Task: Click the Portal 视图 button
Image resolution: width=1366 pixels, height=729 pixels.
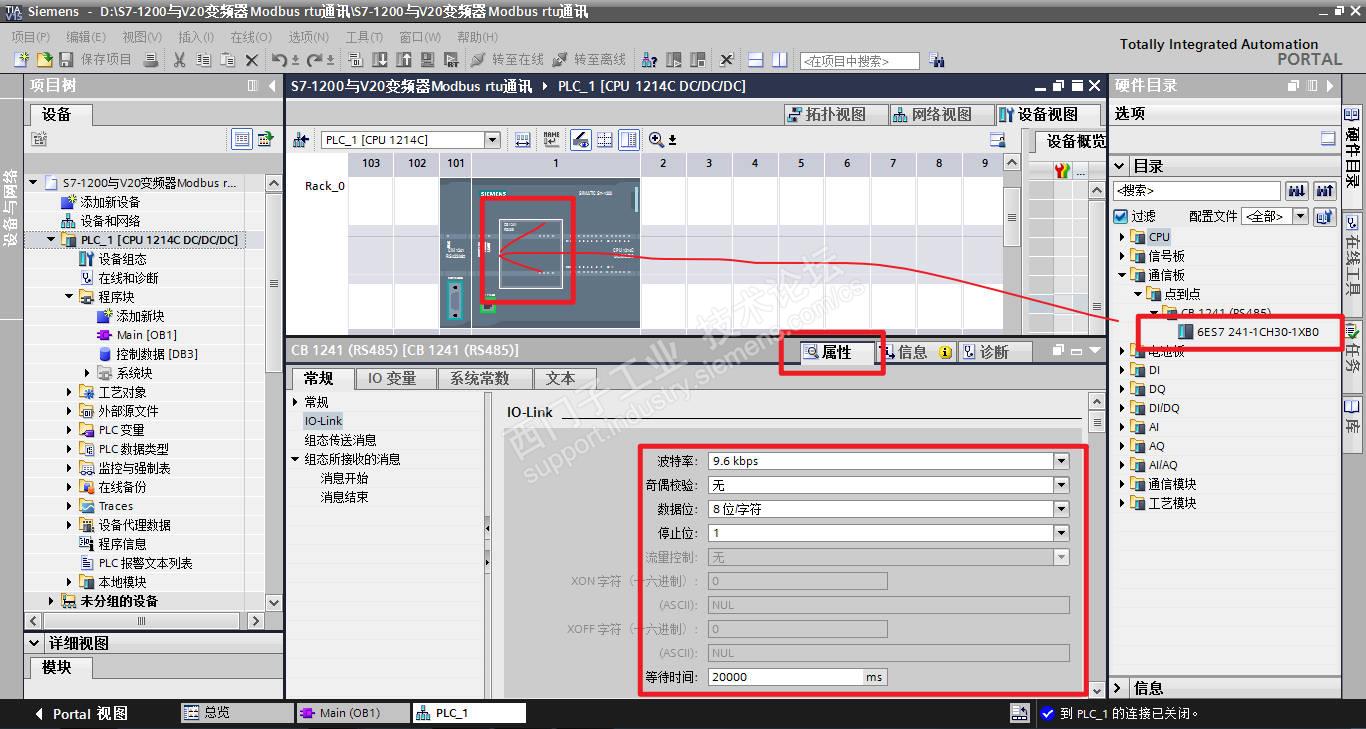Action: 82,714
